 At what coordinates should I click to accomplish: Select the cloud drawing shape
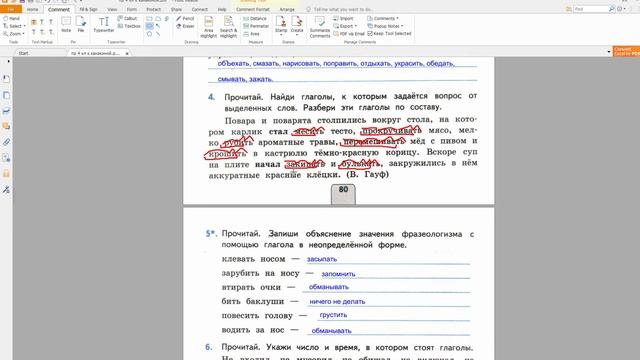(158, 18)
